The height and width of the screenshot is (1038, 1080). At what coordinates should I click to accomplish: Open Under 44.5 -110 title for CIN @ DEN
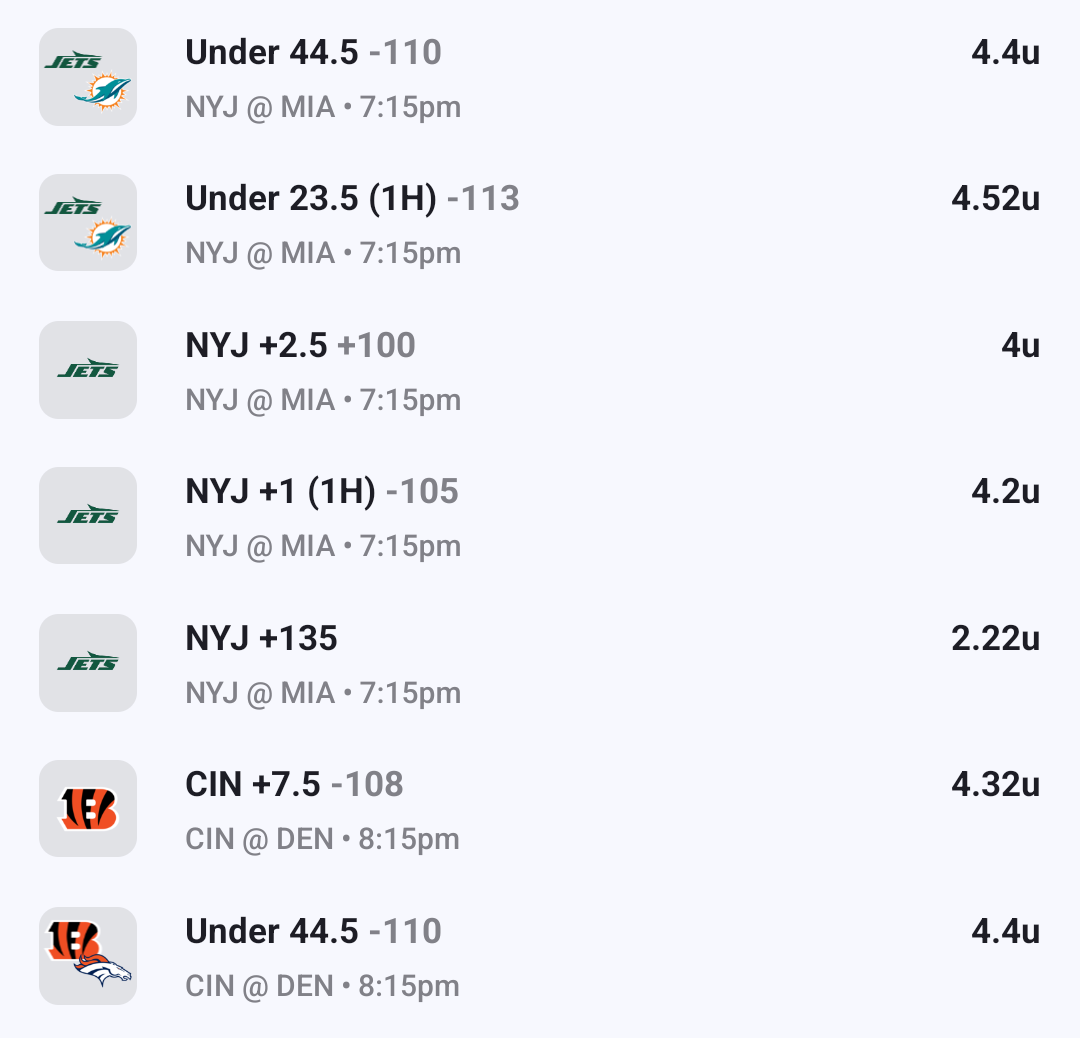(313, 932)
